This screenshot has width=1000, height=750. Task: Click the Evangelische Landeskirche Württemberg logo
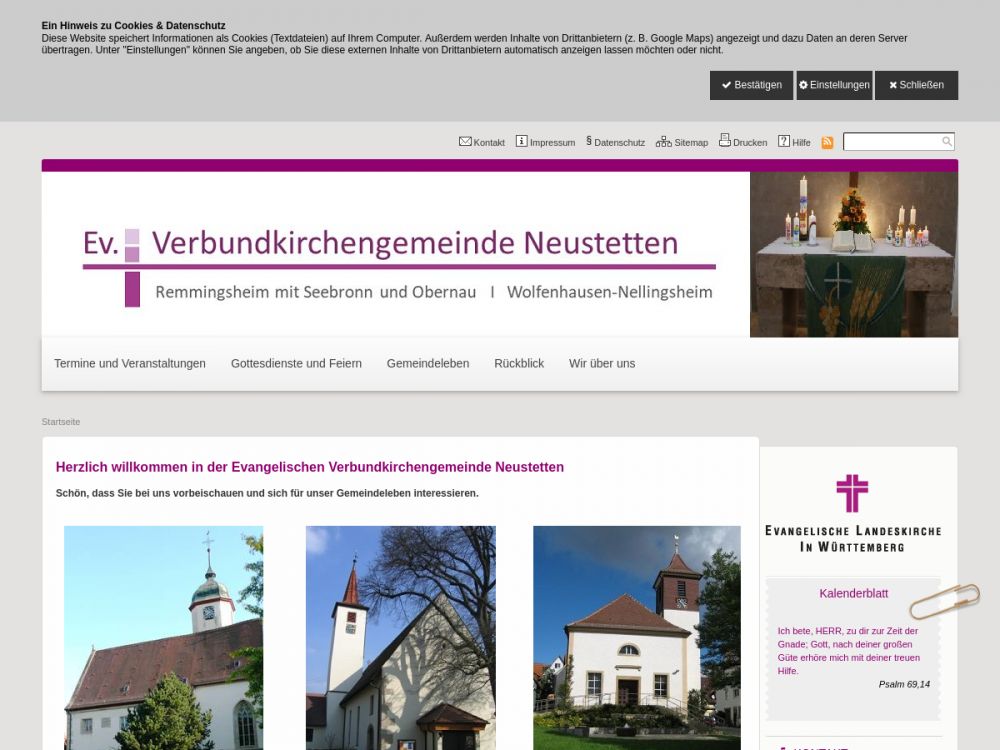[853, 513]
